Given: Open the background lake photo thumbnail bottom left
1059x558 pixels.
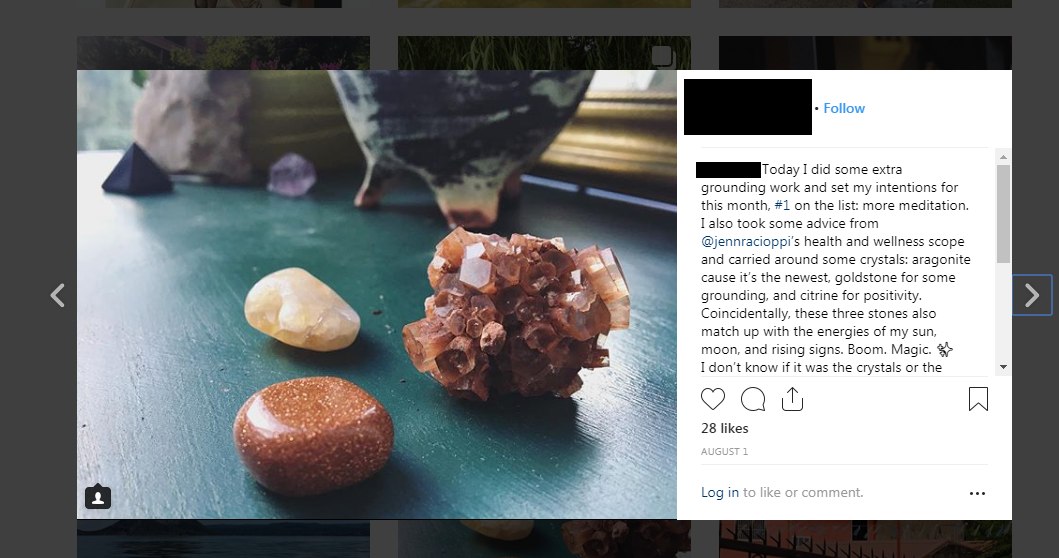Looking at the screenshot, I should 224,539.
